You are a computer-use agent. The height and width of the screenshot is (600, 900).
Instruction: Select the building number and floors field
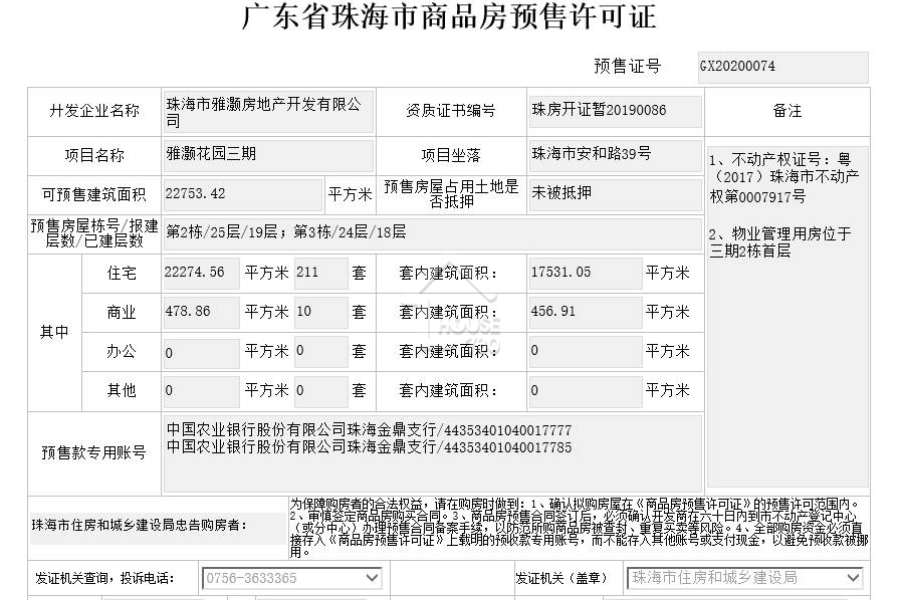click(432, 233)
